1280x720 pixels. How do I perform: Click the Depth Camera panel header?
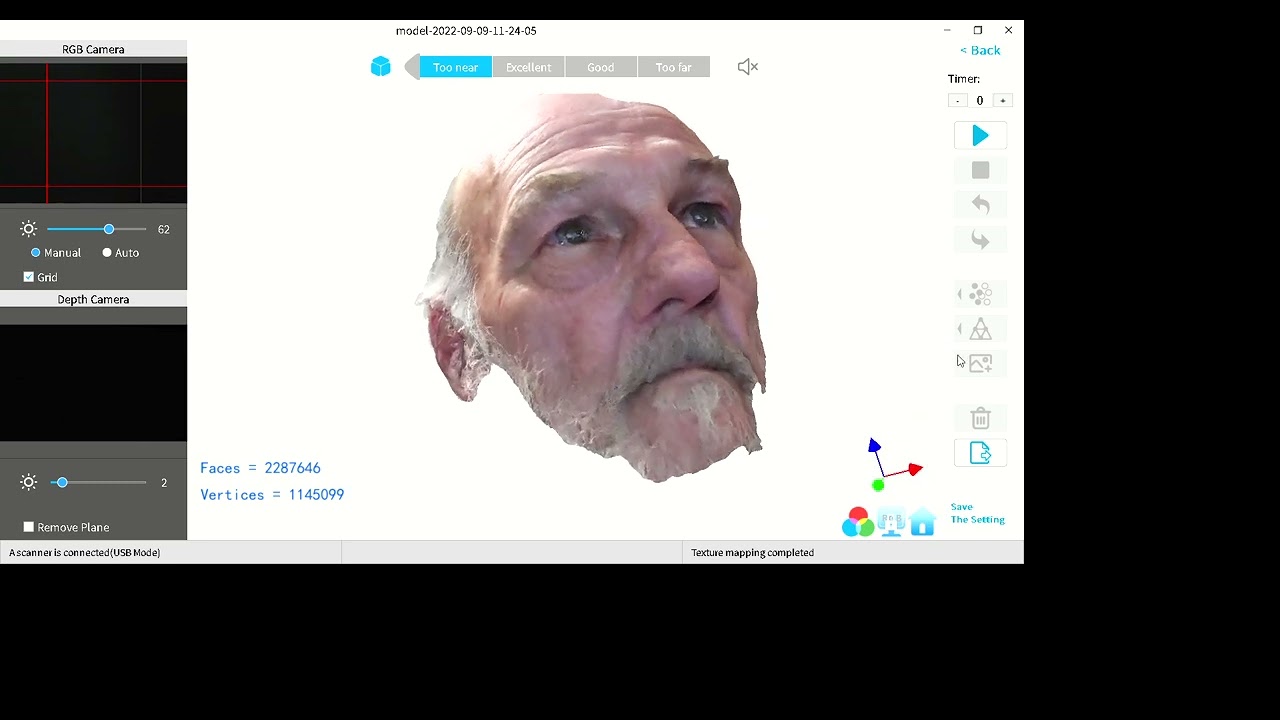tap(93, 299)
